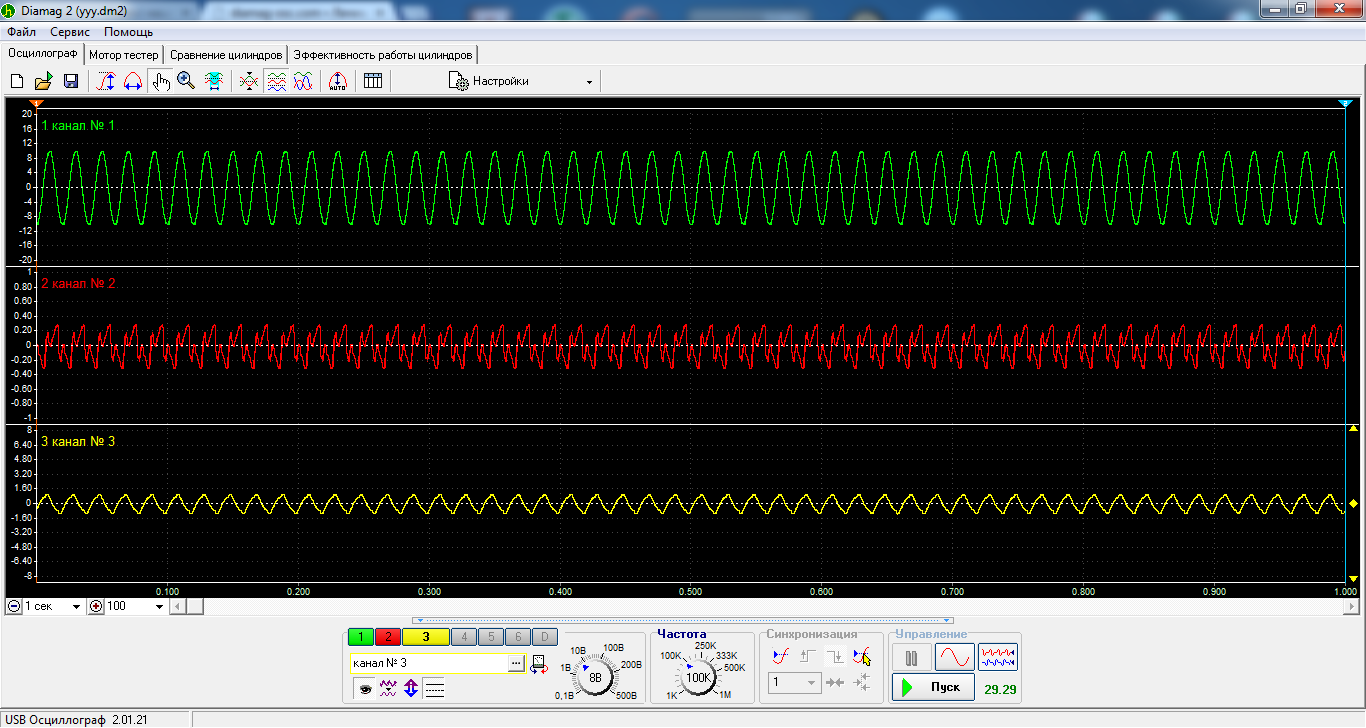Open the Помощь menu

click(128, 32)
